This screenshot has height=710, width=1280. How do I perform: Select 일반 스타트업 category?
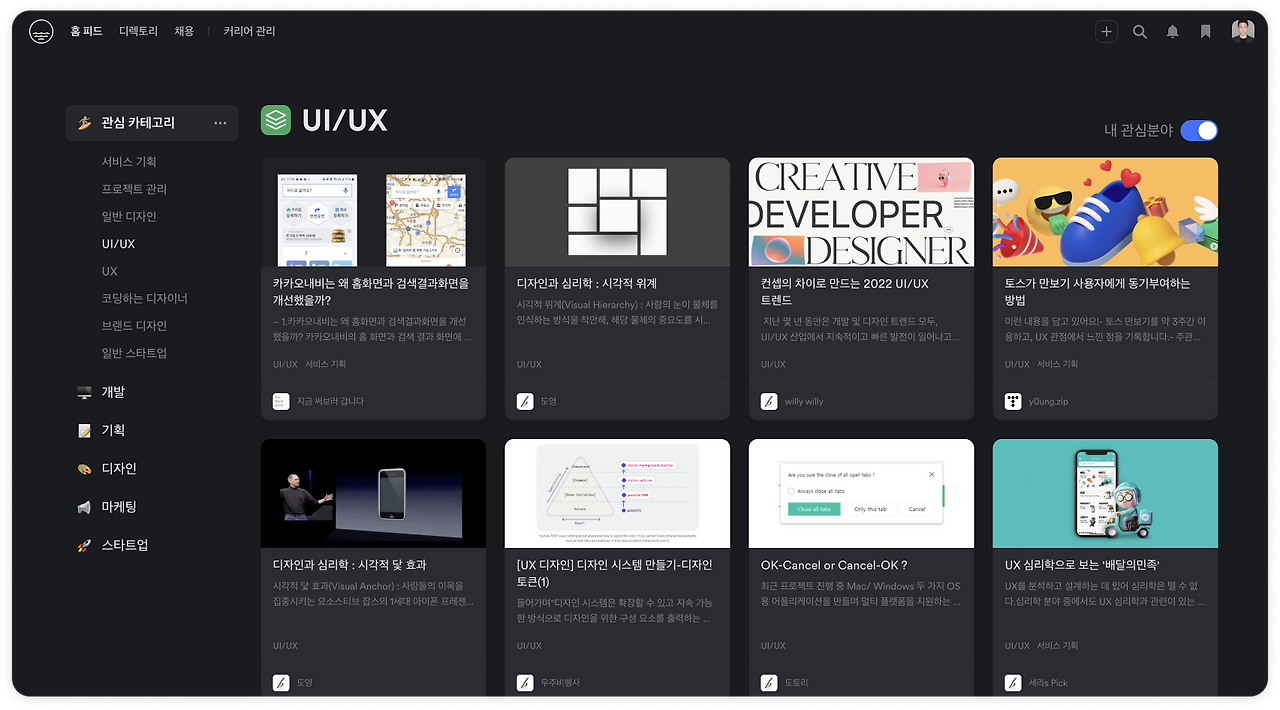click(134, 353)
